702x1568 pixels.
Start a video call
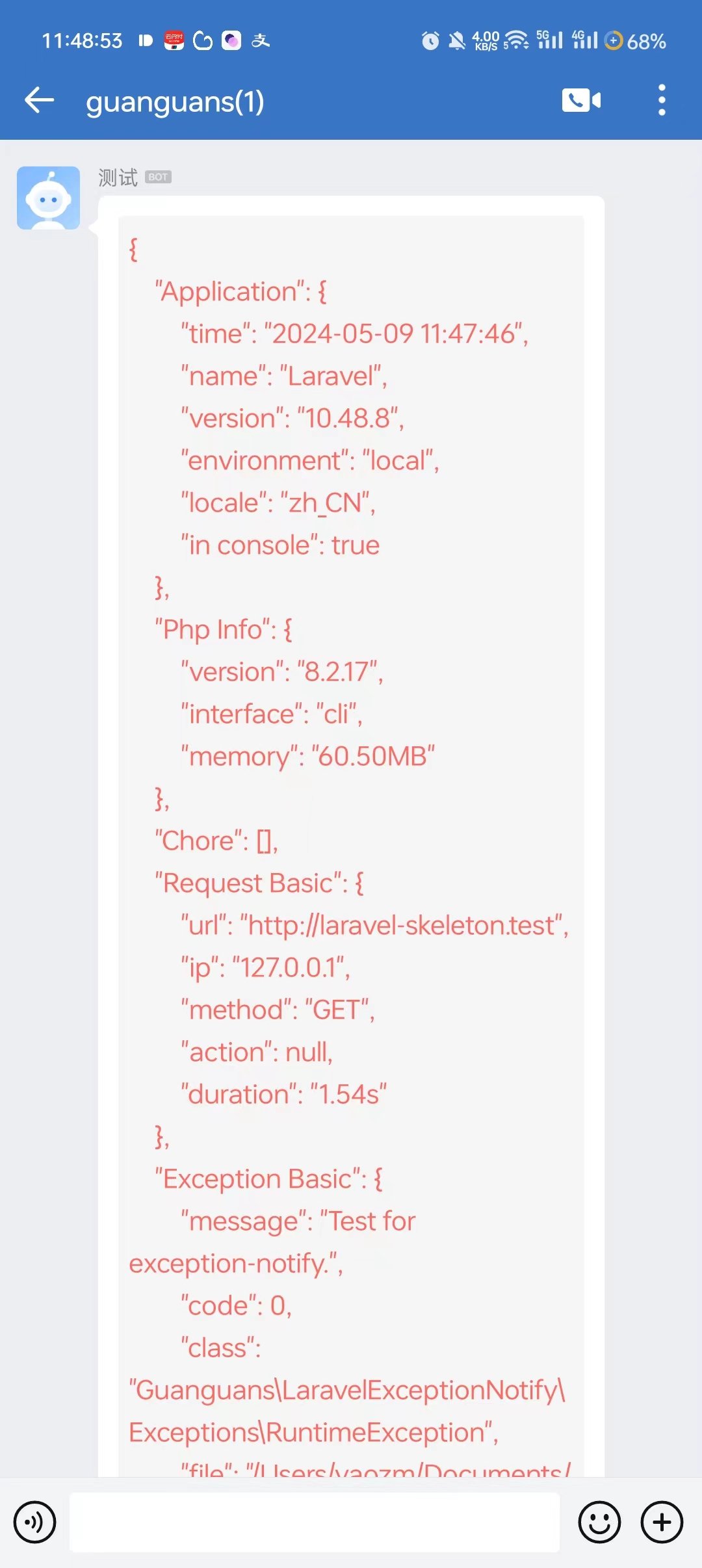(582, 100)
